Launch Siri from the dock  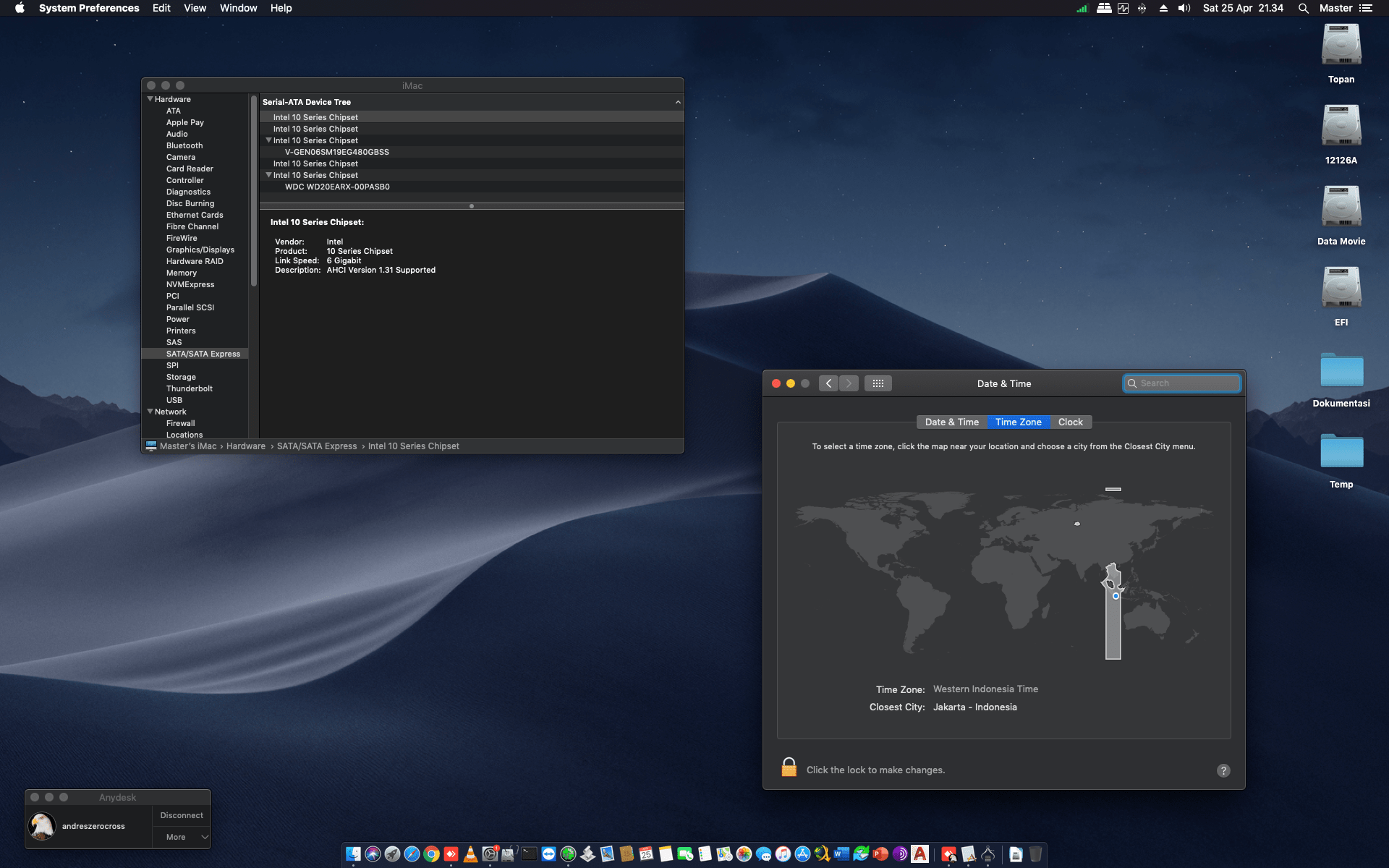(373, 854)
